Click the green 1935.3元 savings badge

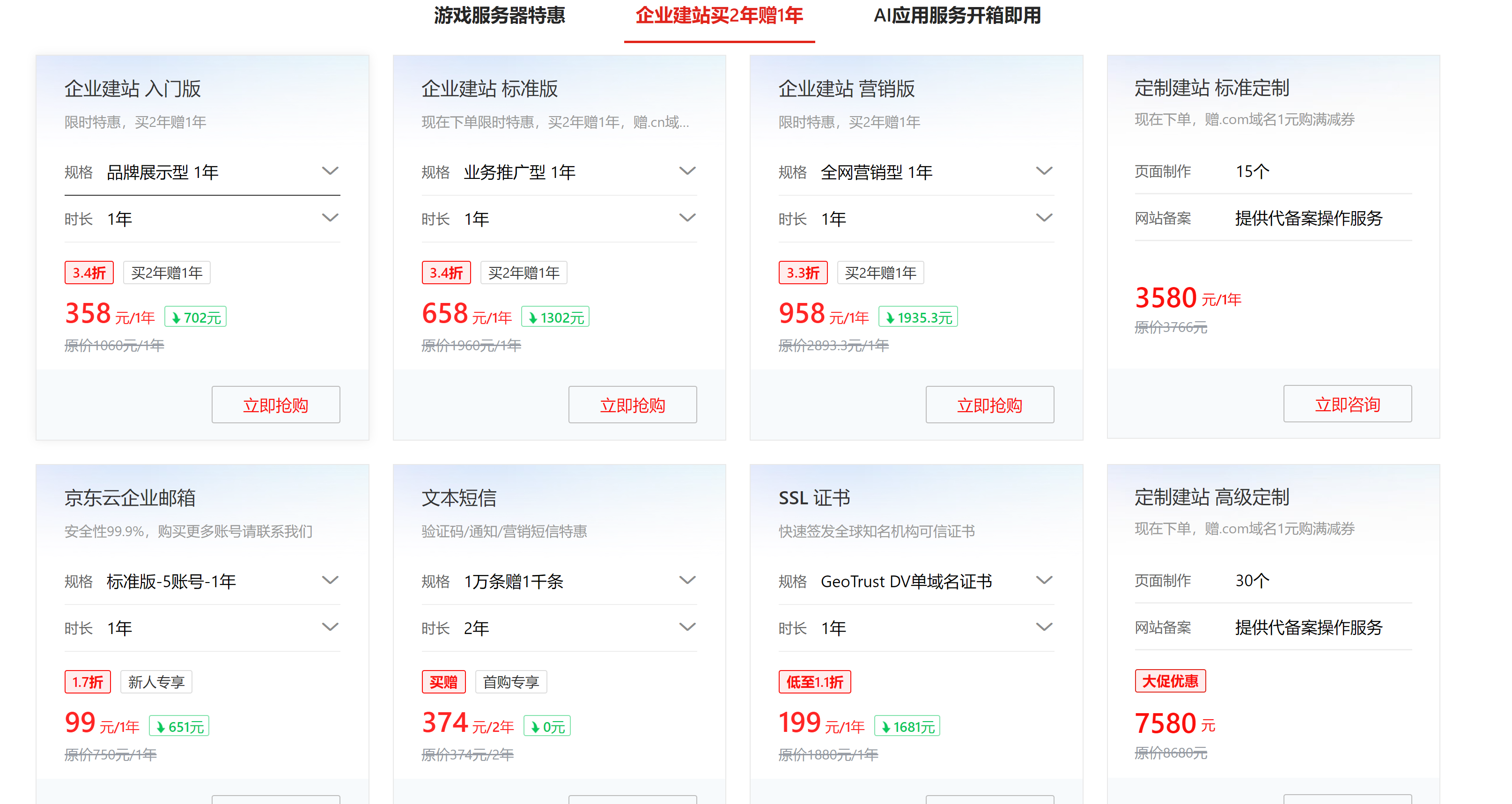point(918,317)
